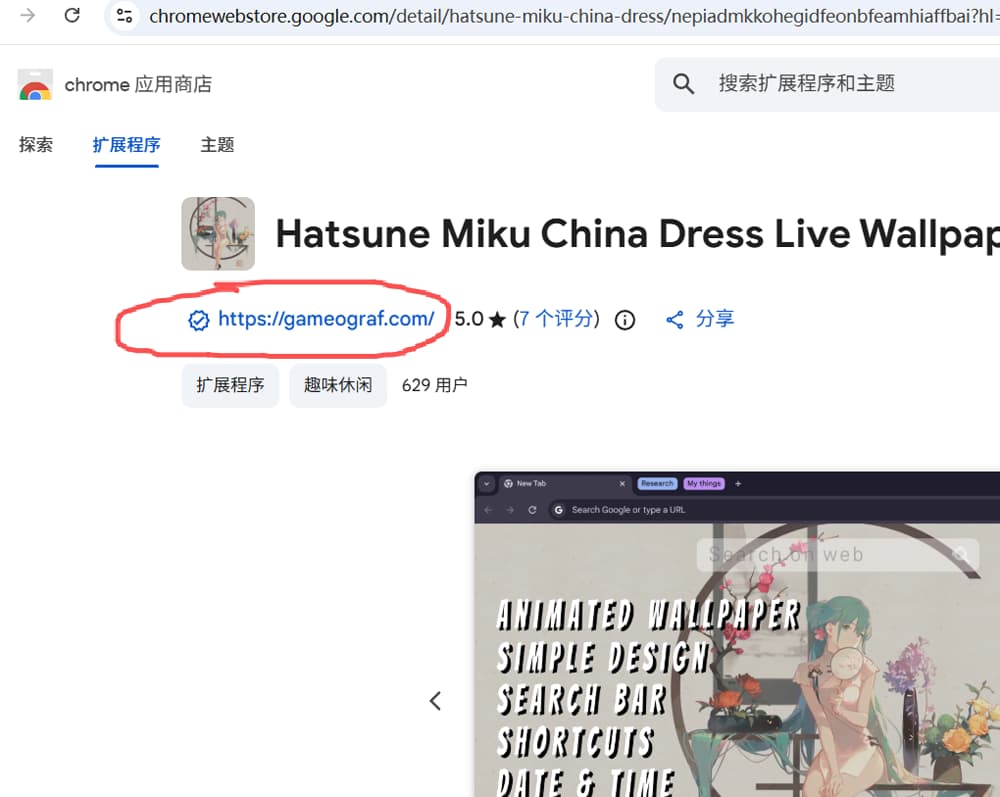Open the rating info circle icon
1000x797 pixels.
point(625,319)
